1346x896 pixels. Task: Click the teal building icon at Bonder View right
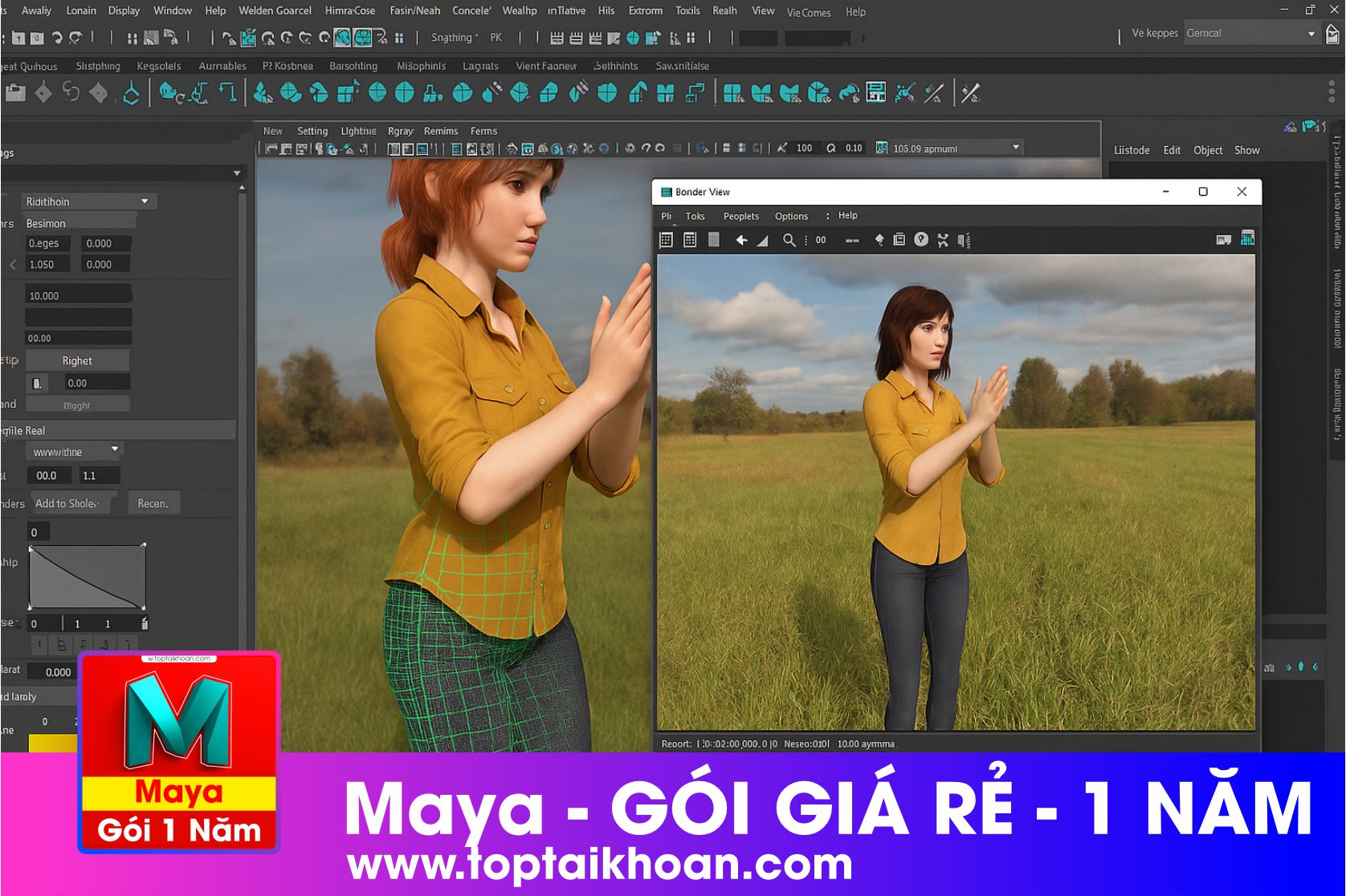(x=1247, y=238)
